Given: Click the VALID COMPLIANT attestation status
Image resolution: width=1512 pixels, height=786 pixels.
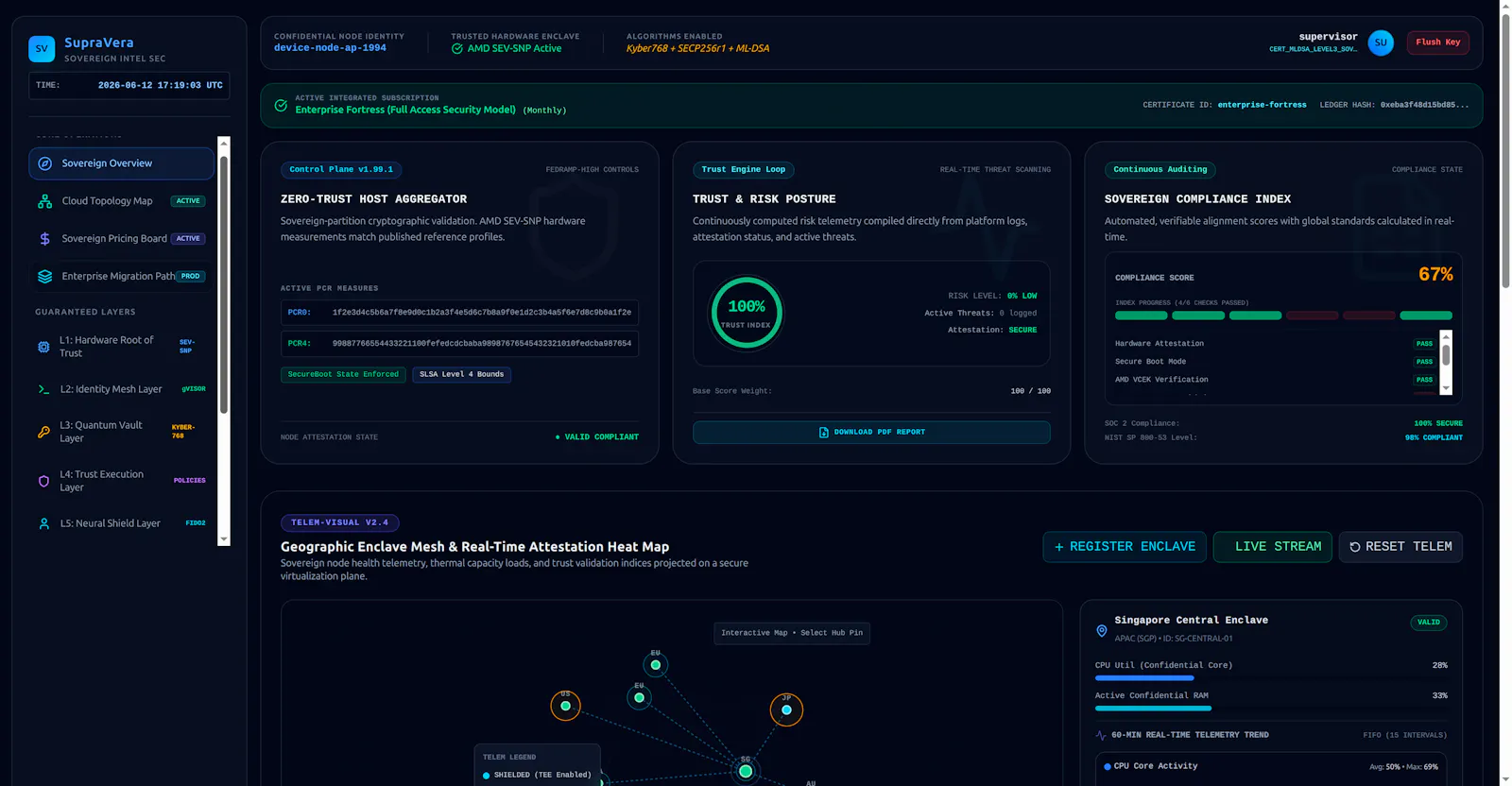Looking at the screenshot, I should [x=597, y=437].
